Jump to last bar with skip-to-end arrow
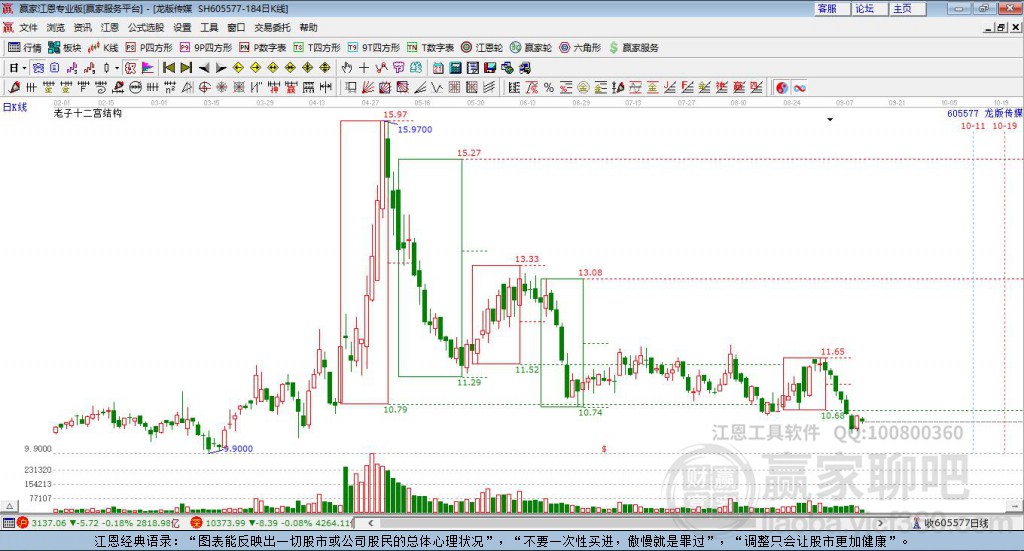The height and width of the screenshot is (551, 1024). (186, 68)
